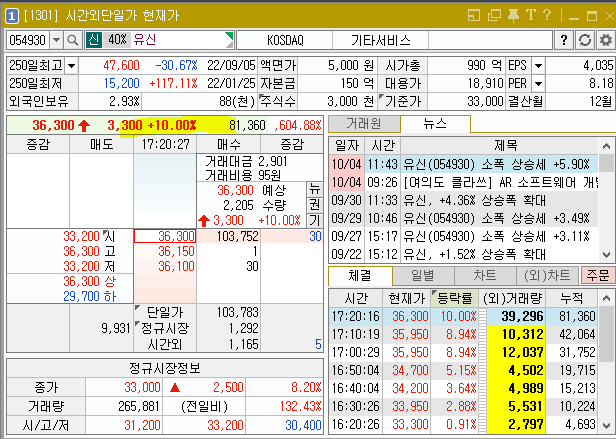Screen dimensions: 616x439
Task: Click the KOSDAQ market label
Action: [285, 40]
